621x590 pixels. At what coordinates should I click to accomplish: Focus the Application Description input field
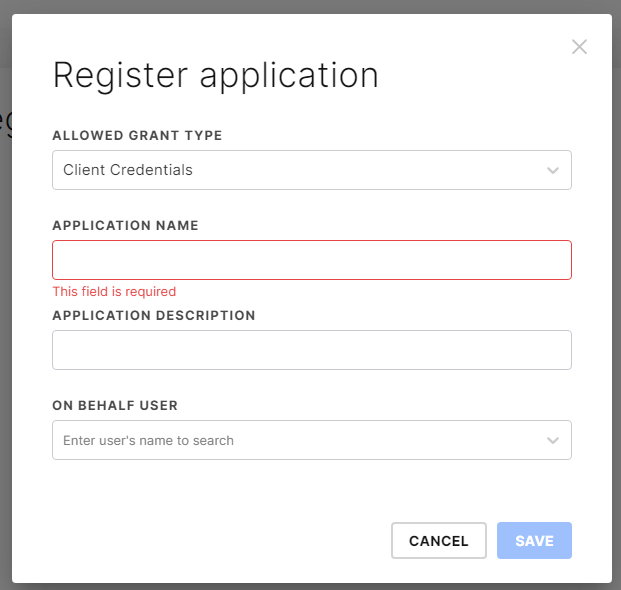click(x=311, y=350)
